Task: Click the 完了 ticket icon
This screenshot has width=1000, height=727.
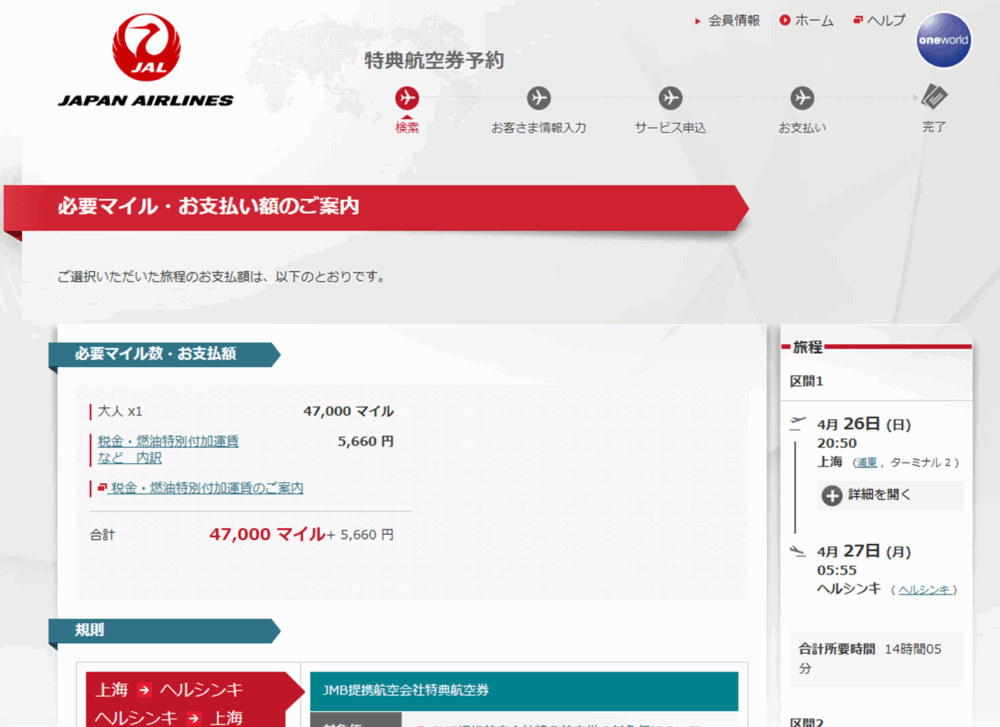Action: (x=934, y=97)
